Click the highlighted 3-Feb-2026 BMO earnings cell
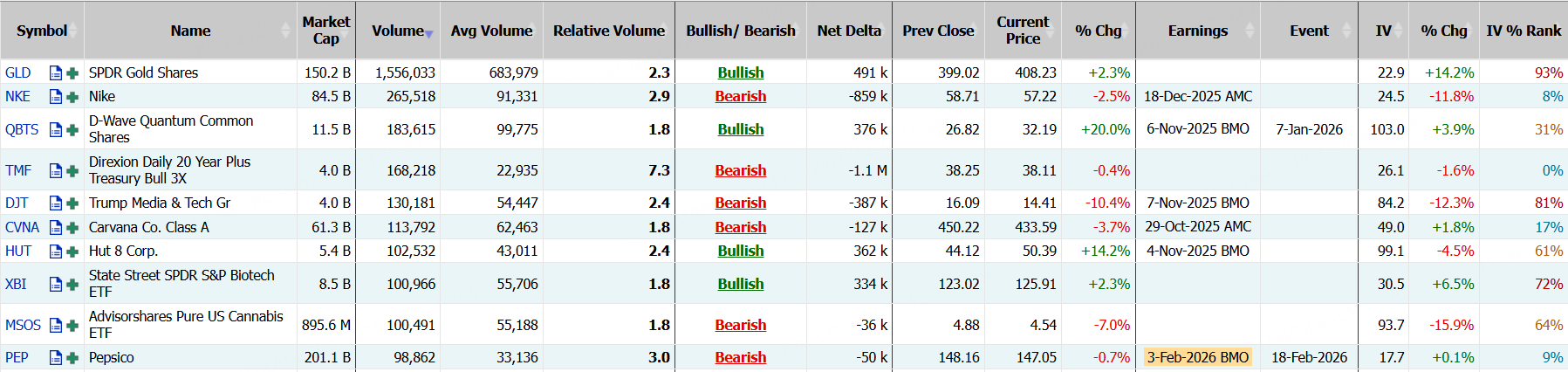 tap(1197, 358)
